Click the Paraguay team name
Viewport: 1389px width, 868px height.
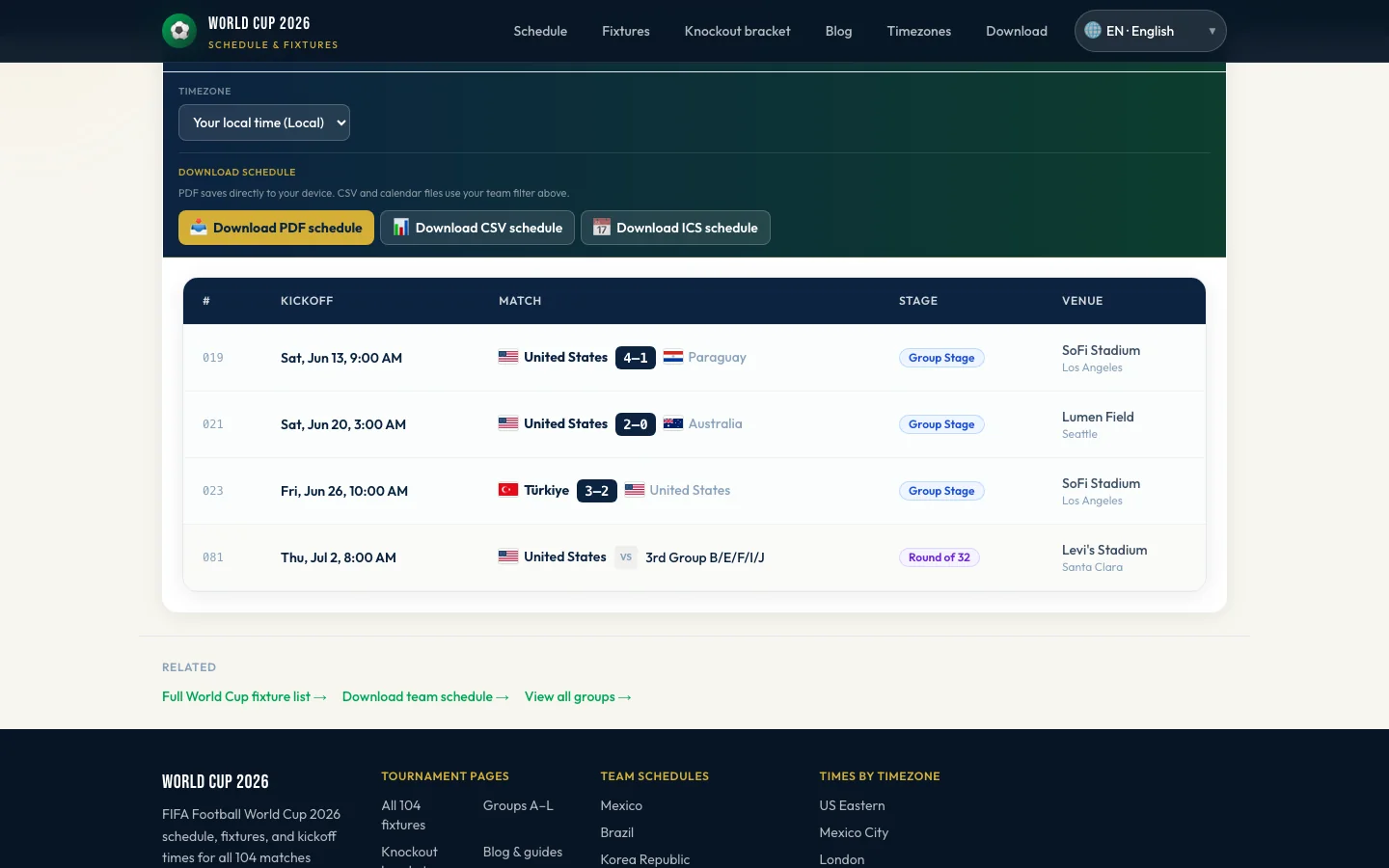pos(718,357)
